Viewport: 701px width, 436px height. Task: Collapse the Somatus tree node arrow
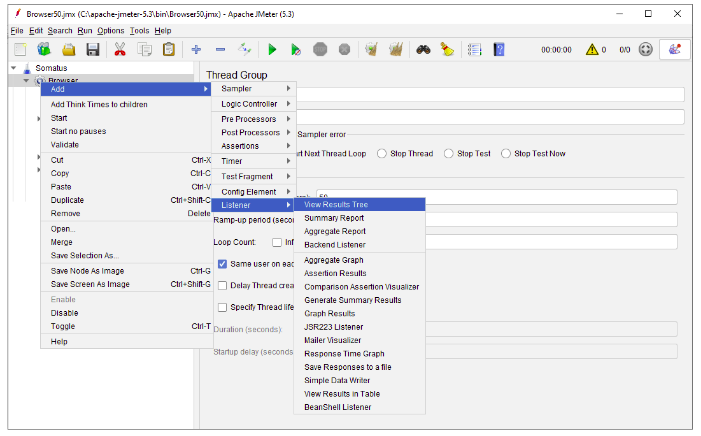coord(14,68)
